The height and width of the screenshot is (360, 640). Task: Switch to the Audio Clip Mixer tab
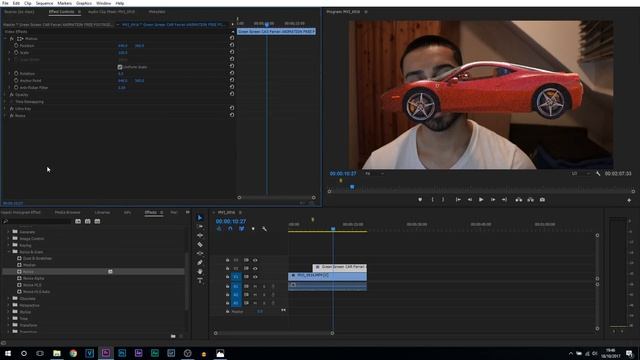click(x=111, y=12)
